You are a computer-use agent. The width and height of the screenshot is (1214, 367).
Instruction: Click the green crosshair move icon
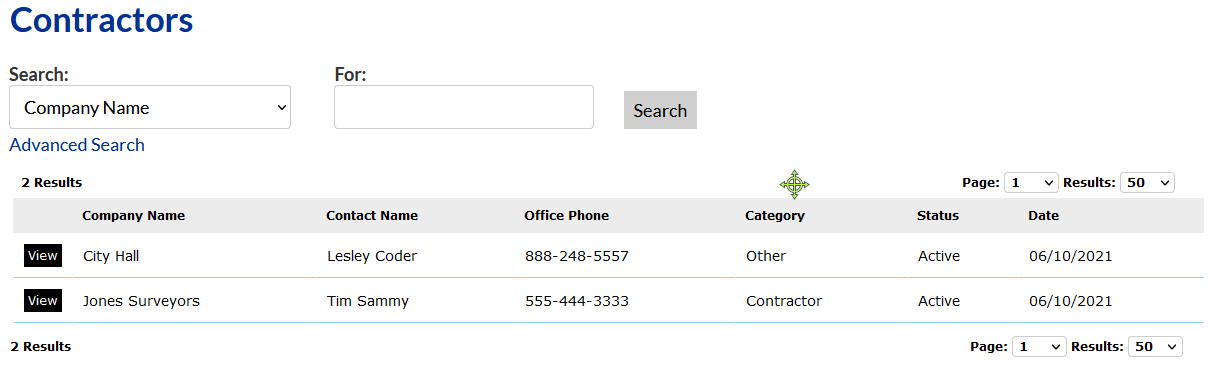pyautogui.click(x=794, y=184)
